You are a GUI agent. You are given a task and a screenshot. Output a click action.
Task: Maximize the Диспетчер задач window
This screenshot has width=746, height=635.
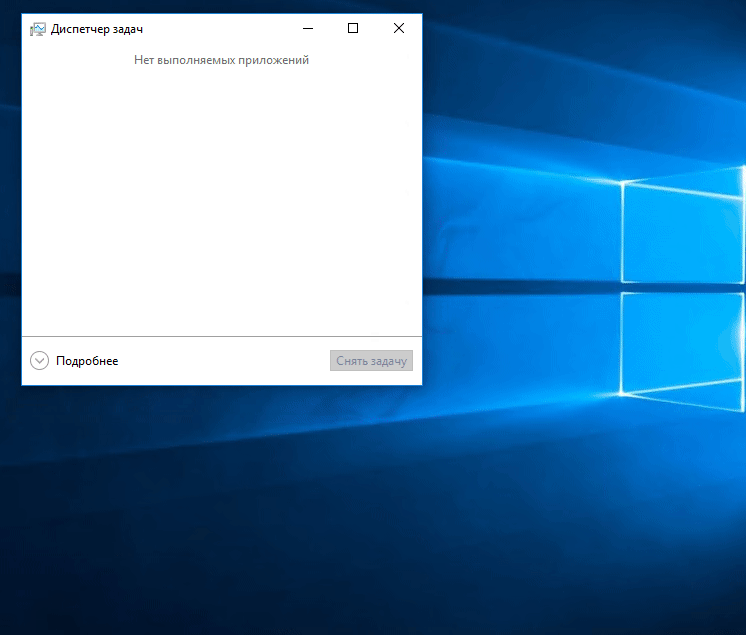(353, 29)
